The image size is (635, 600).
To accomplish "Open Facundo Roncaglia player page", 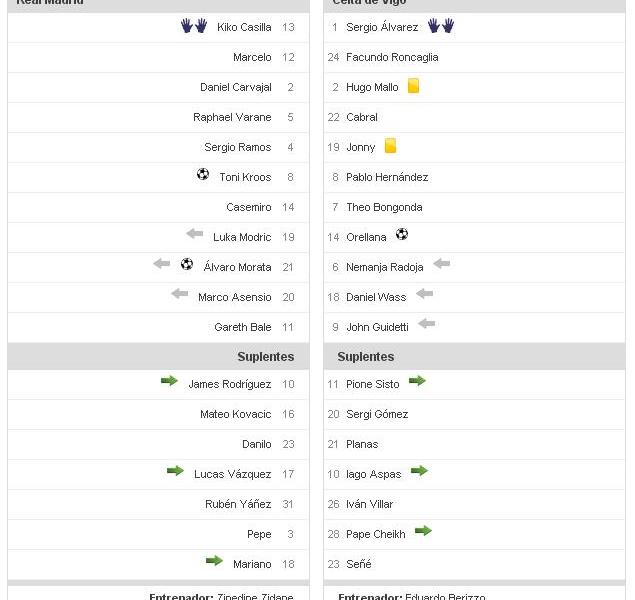I will click(392, 57).
